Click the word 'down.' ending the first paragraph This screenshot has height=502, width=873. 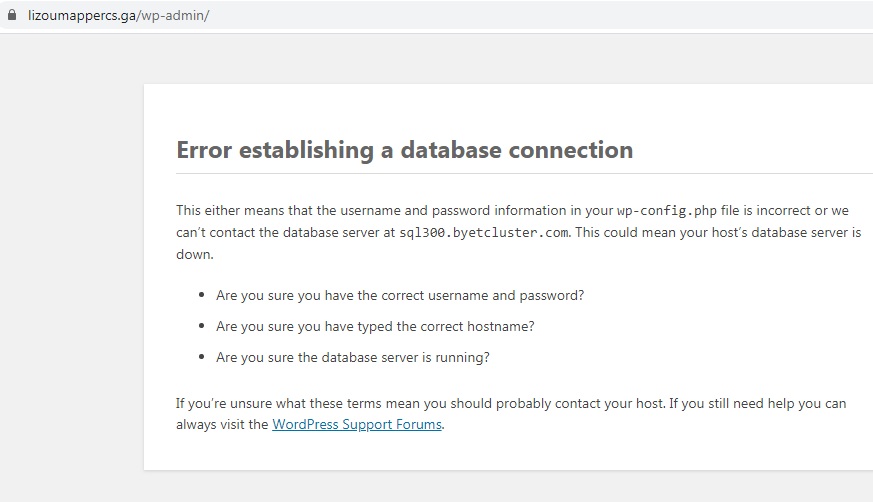click(195, 254)
